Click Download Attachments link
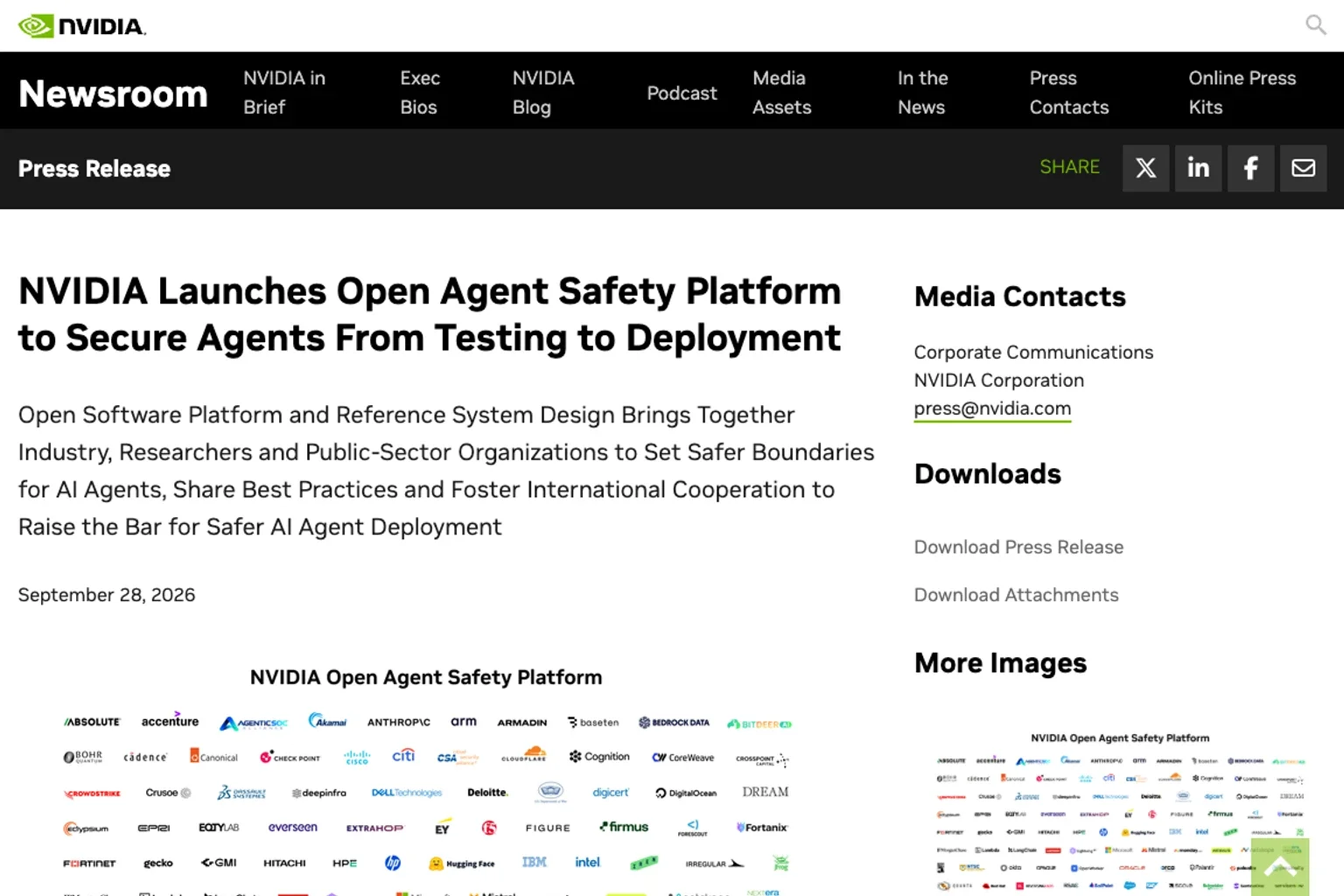Screen dimensions: 1344x896 1016,595
